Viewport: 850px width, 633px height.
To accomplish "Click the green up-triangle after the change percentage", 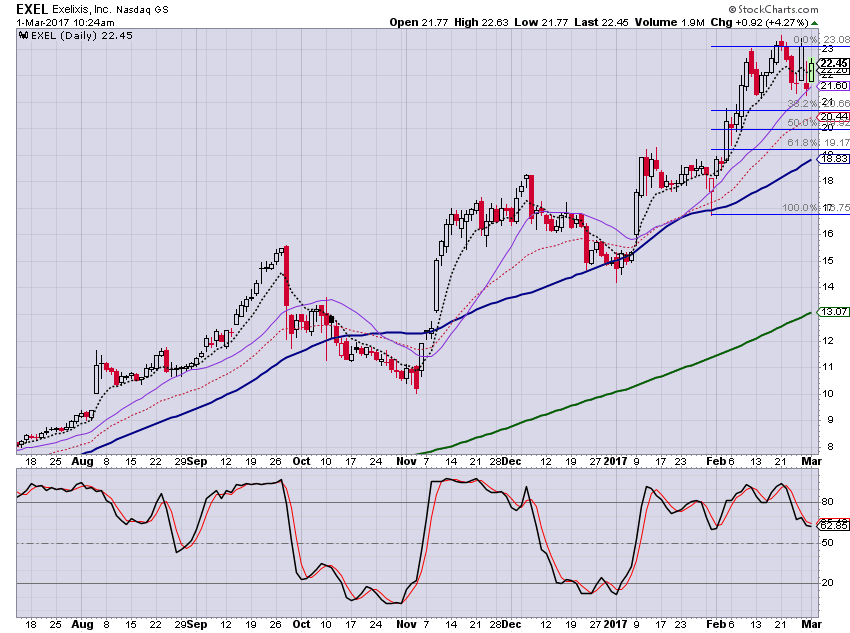I will point(814,23).
